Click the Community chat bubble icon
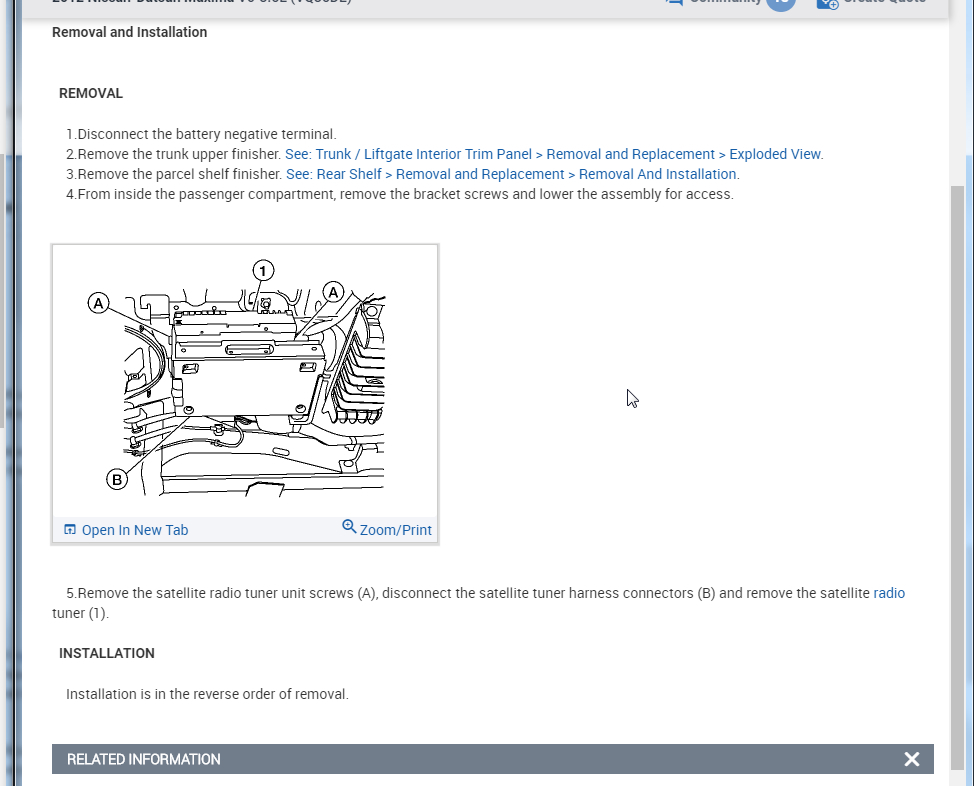This screenshot has height=786, width=974. 674,2
